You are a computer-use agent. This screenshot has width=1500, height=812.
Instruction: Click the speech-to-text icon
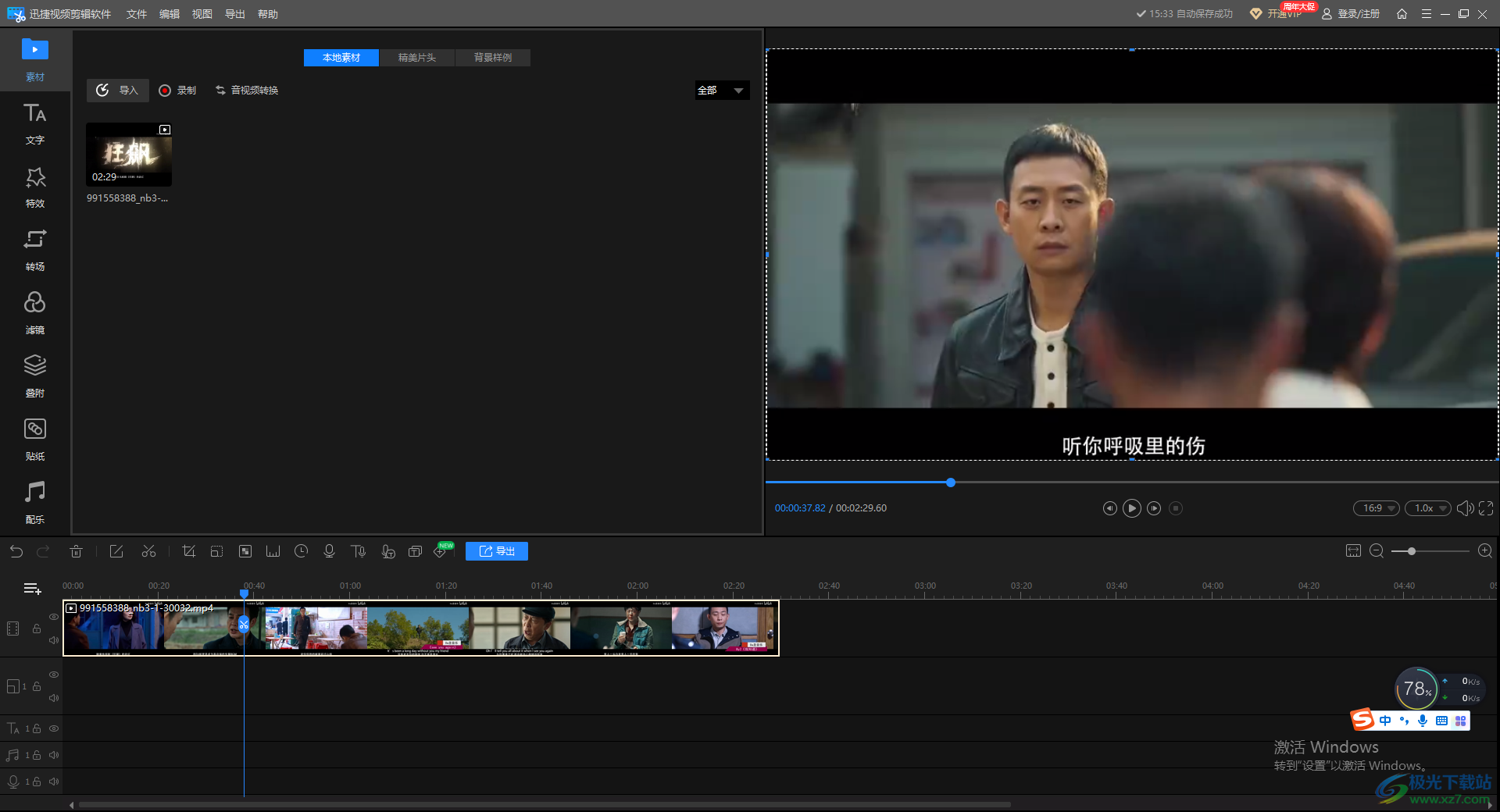[387, 551]
